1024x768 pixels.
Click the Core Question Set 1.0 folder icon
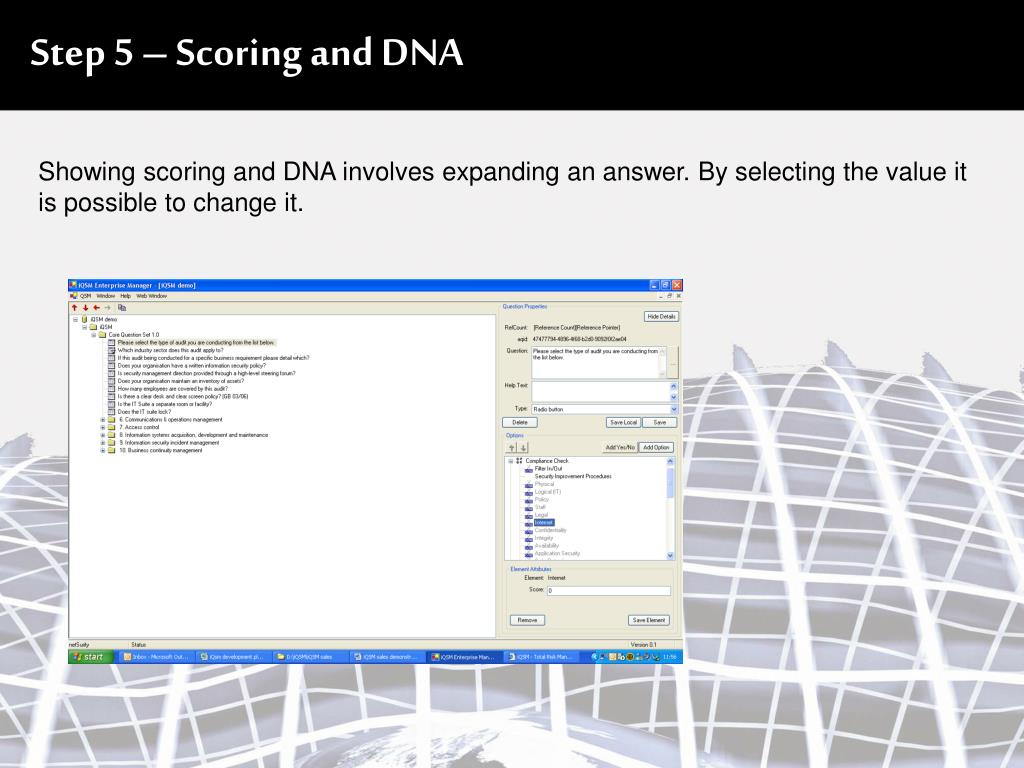[x=103, y=335]
